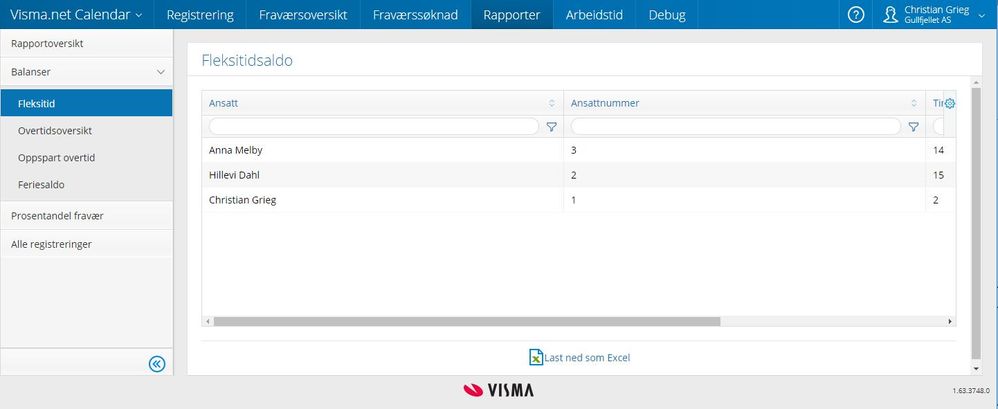Open the help question mark icon
998x409 pixels.
pyautogui.click(x=856, y=15)
